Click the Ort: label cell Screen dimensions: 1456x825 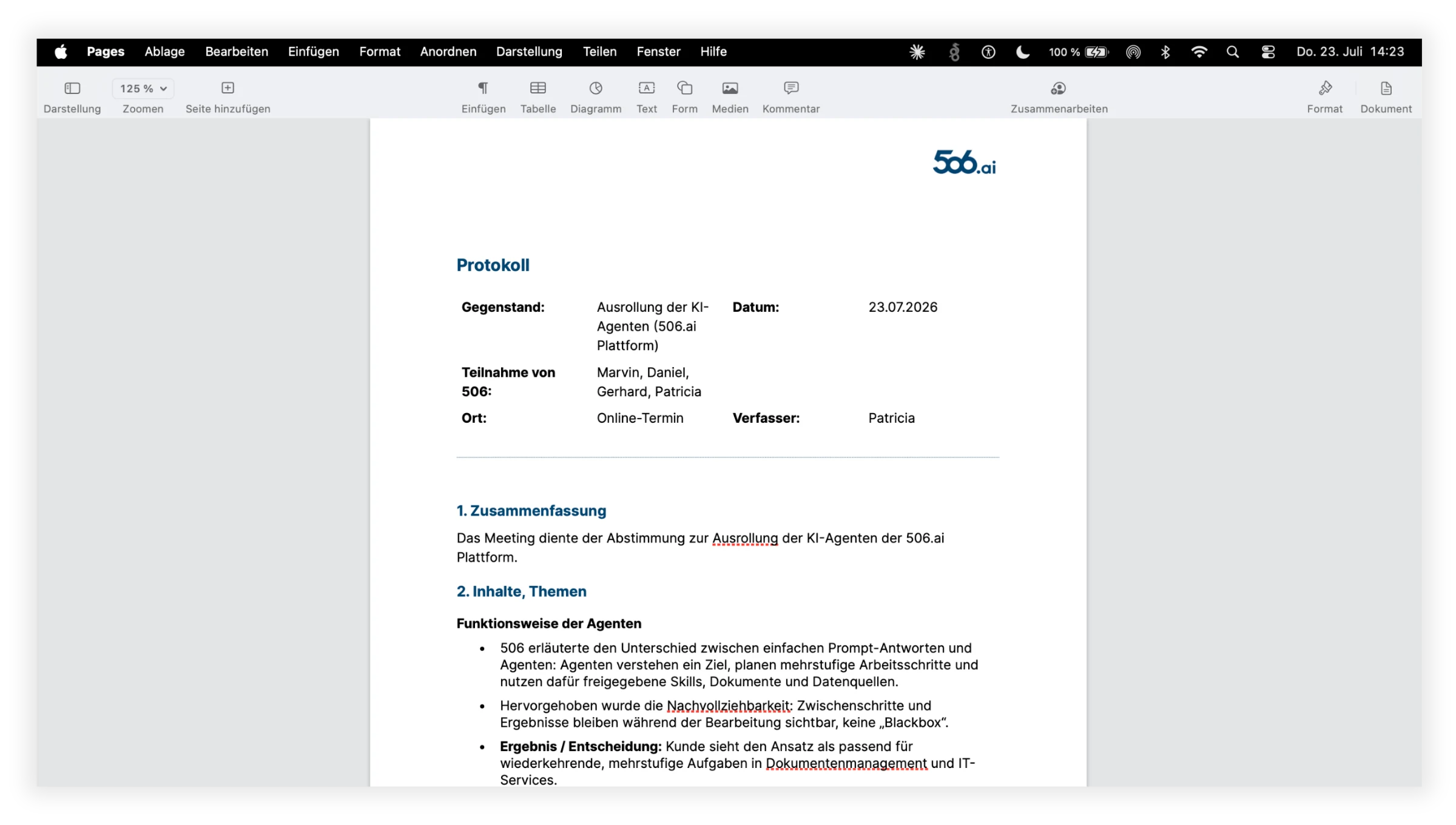[x=474, y=418]
